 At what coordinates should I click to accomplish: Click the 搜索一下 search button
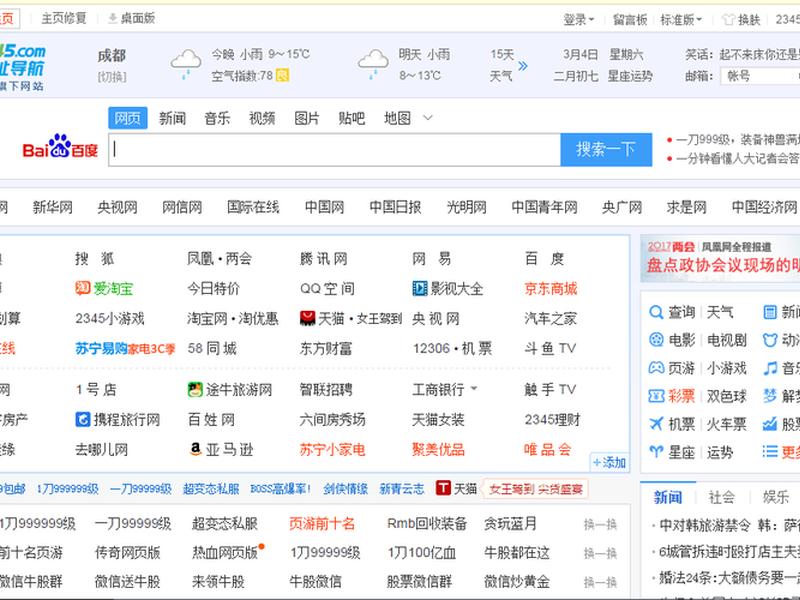[606, 149]
